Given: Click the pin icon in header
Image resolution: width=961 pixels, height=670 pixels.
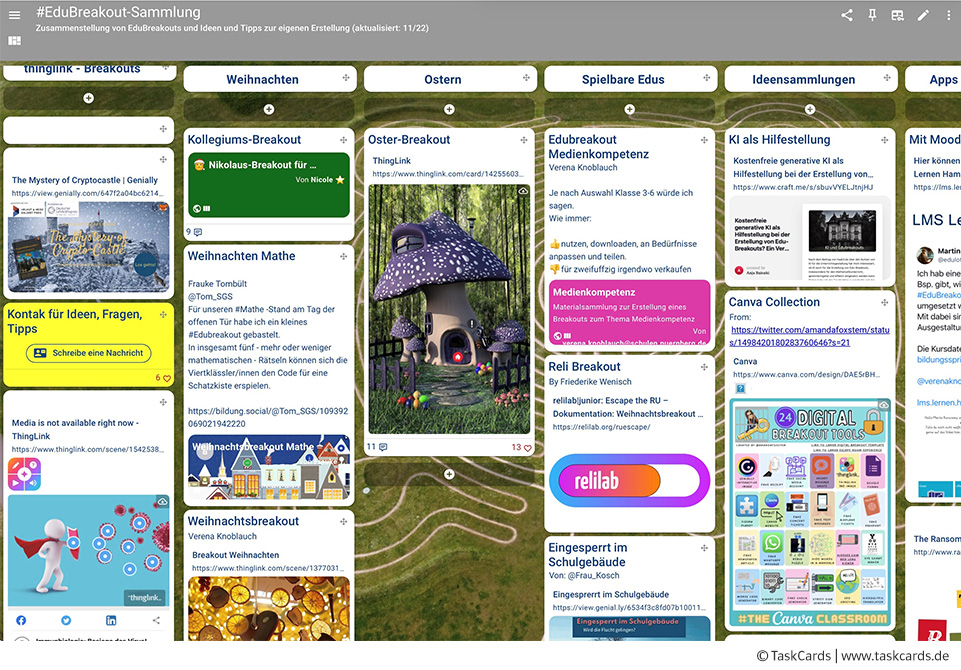Looking at the screenshot, I should click(x=872, y=15).
